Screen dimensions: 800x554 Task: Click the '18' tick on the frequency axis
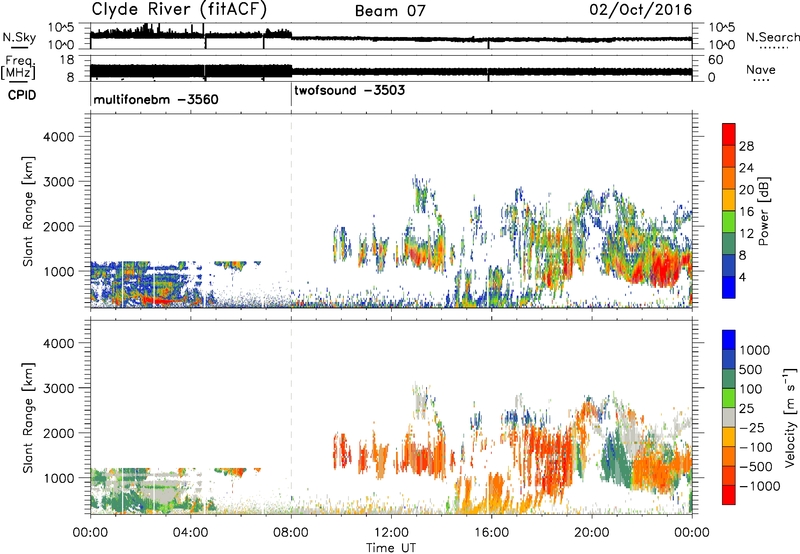point(67,60)
